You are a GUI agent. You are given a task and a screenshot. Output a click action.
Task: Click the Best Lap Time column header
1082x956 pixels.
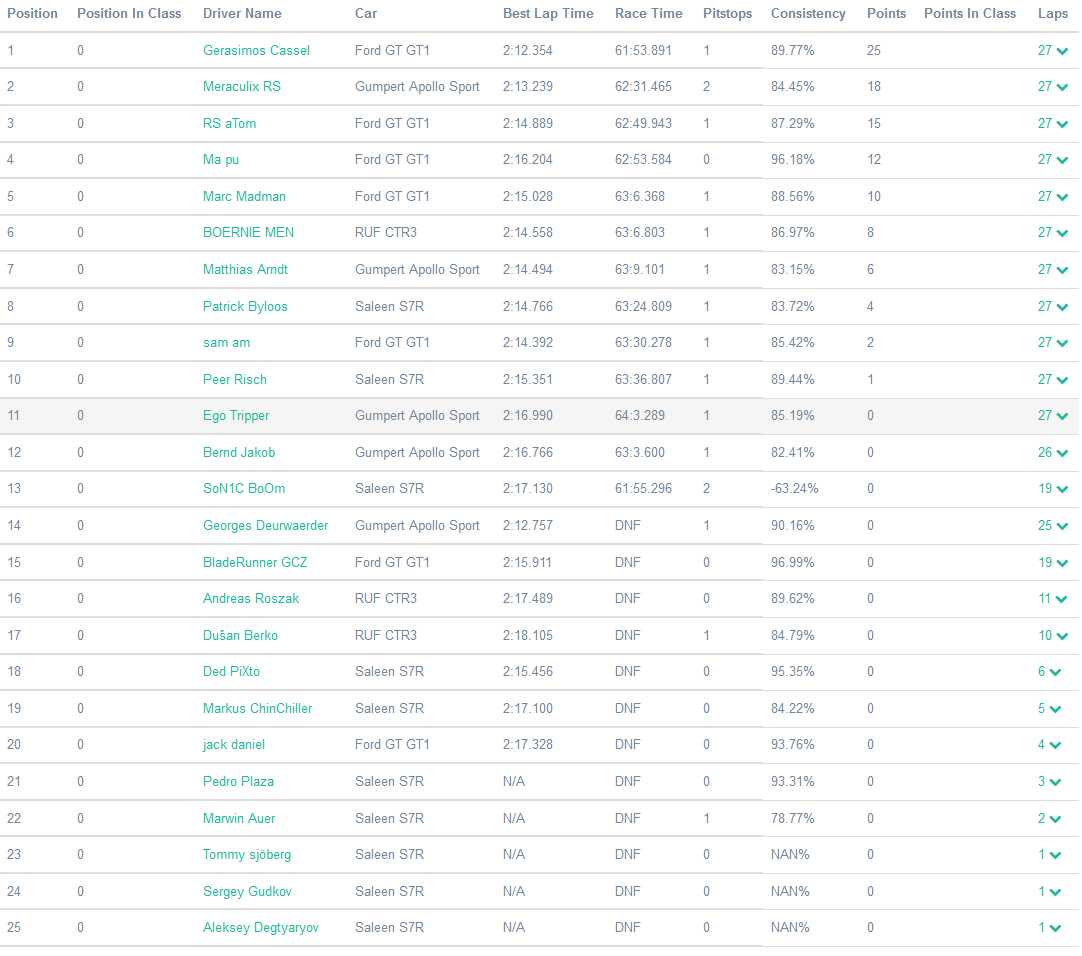point(548,14)
